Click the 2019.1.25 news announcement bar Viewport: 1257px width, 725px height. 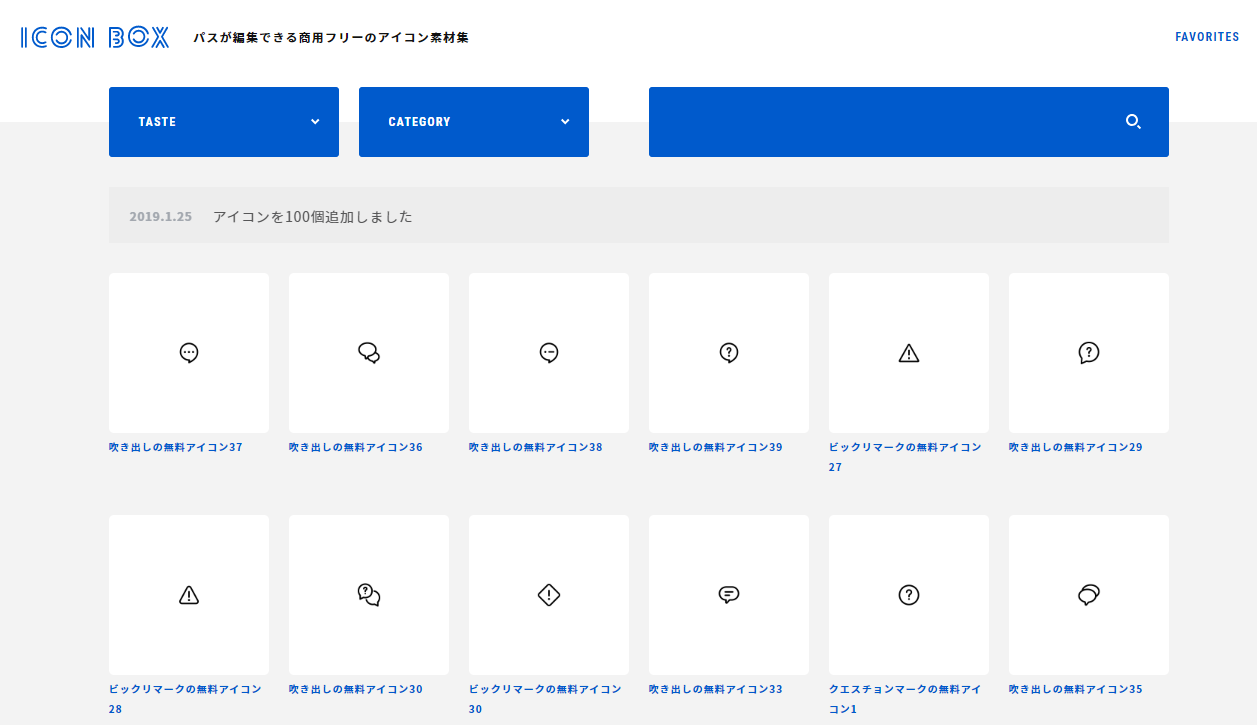click(x=638, y=216)
